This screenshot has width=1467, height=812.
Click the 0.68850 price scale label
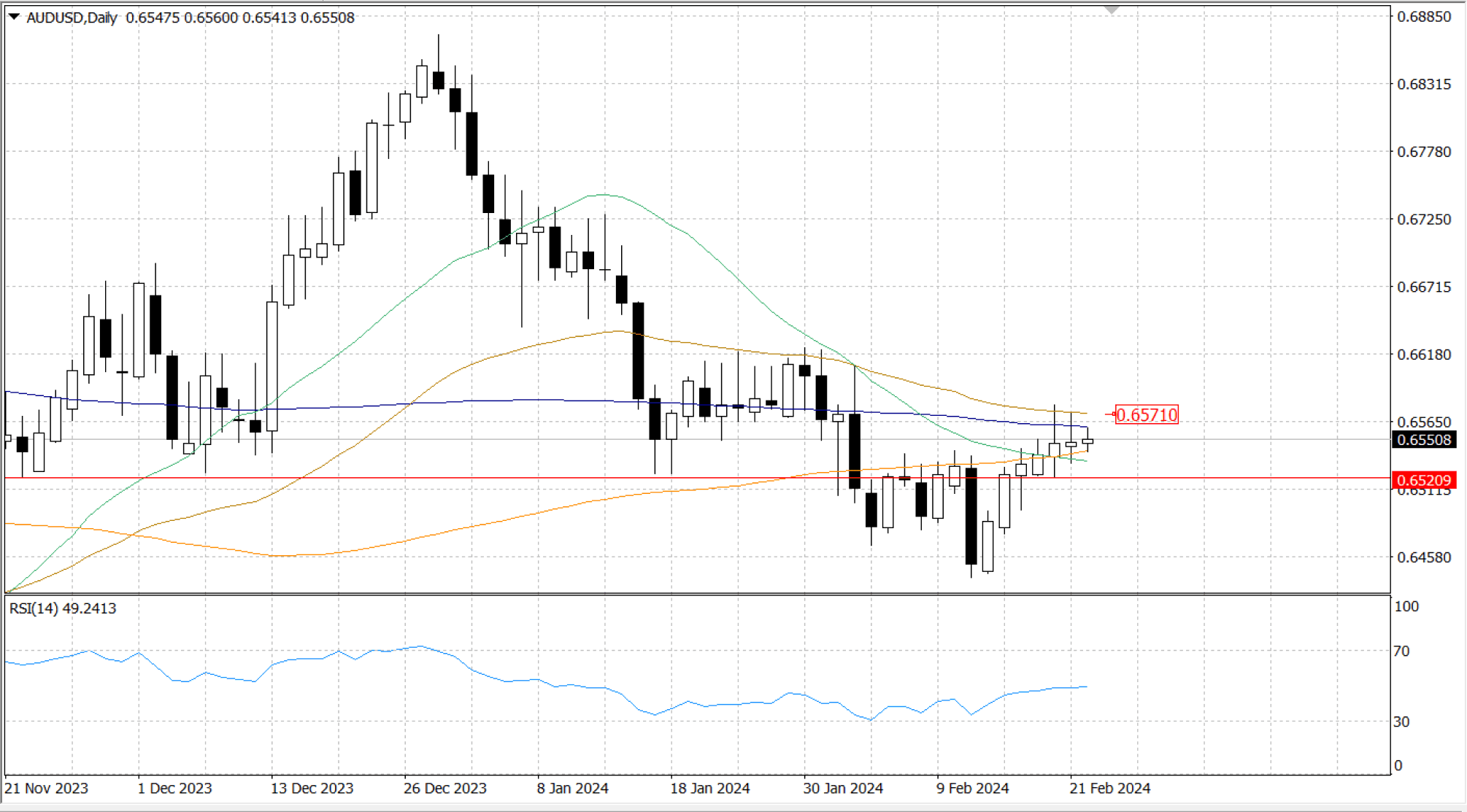(1423, 17)
